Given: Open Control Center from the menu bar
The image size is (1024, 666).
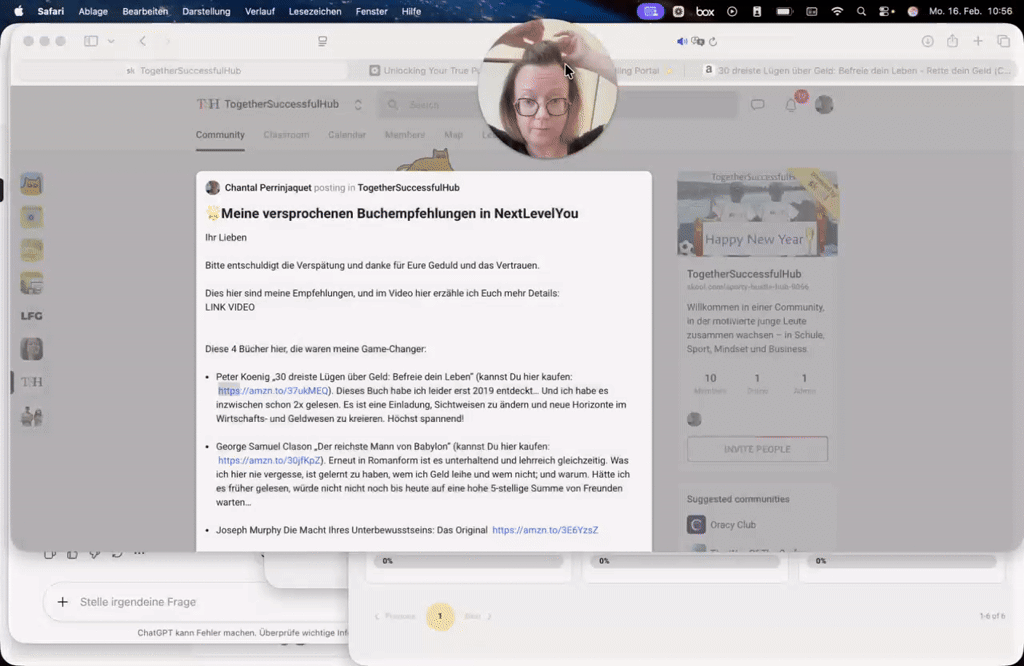Looking at the screenshot, I should (884, 11).
